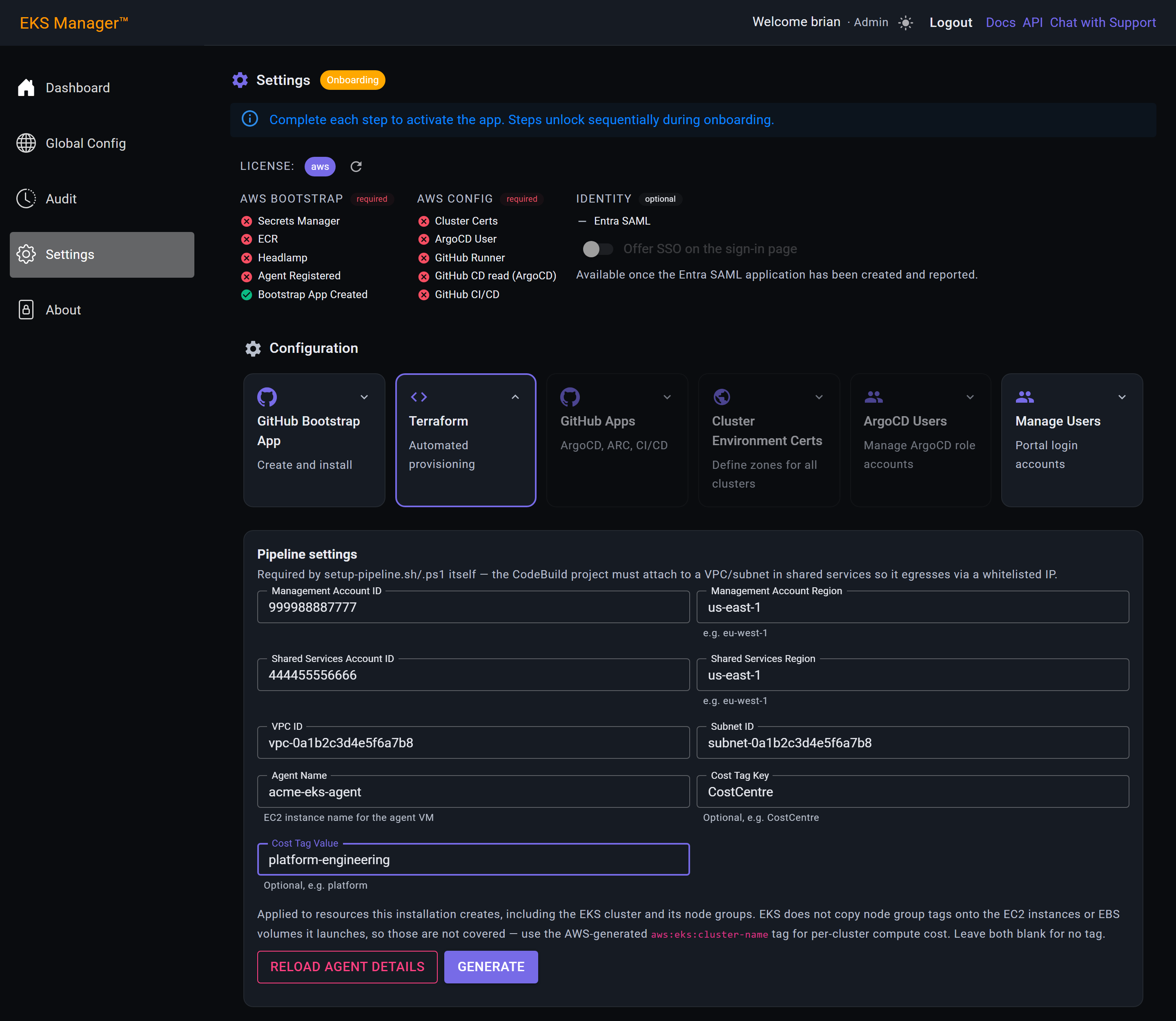The width and height of the screenshot is (1176, 1021).
Task: Click the red X status icon for Cluster Certs
Action: click(424, 221)
